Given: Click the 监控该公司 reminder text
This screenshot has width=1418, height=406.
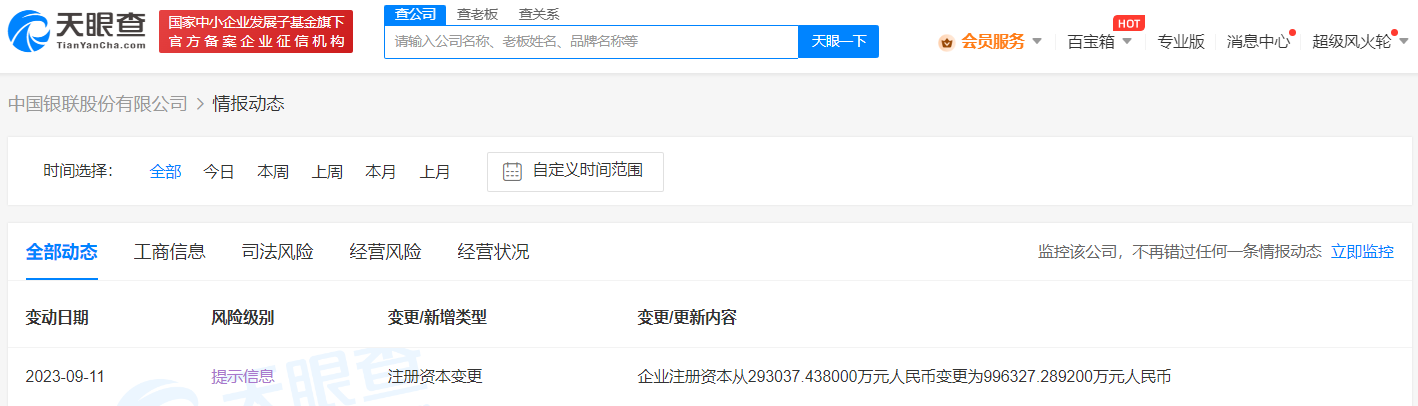Looking at the screenshot, I should 1180,252.
